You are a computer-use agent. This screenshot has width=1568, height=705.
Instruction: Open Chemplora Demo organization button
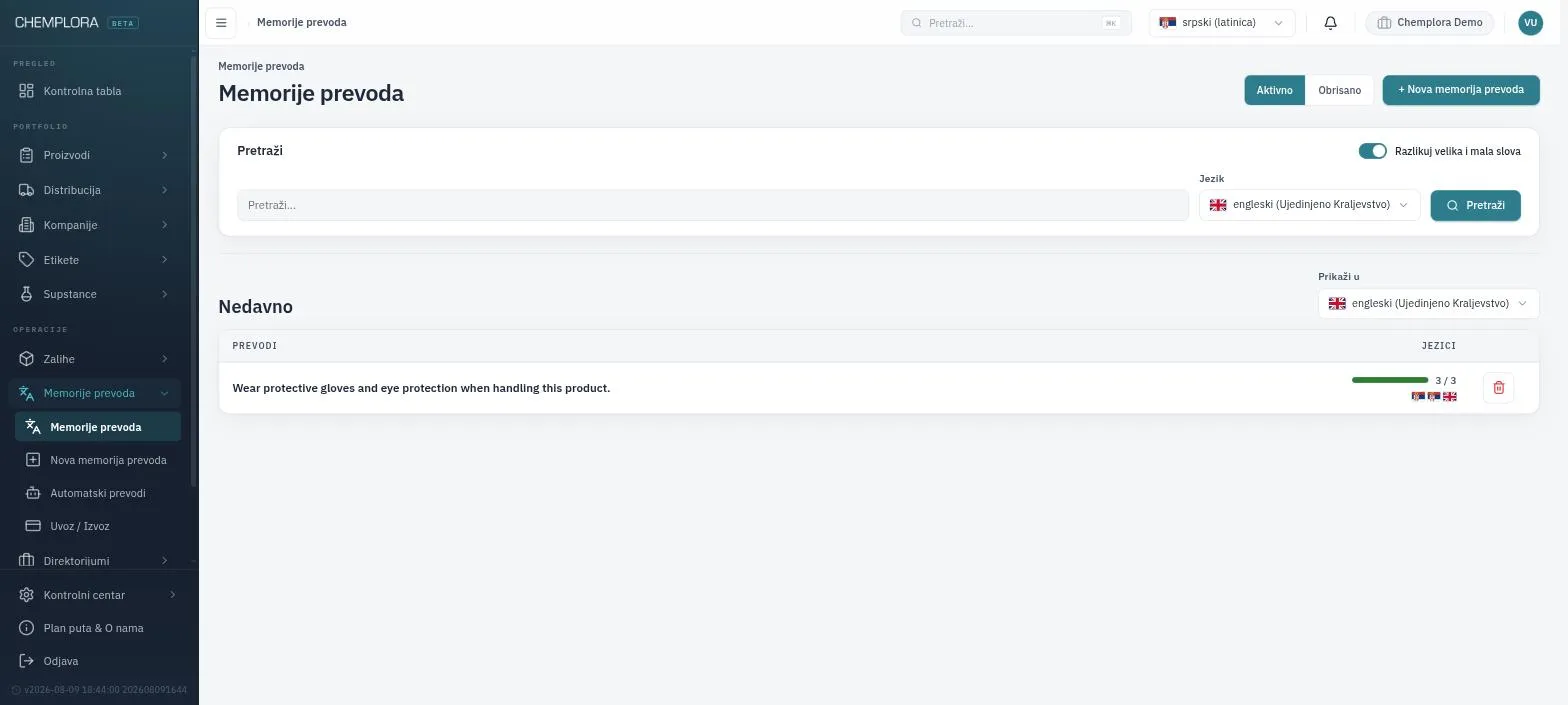point(1429,23)
